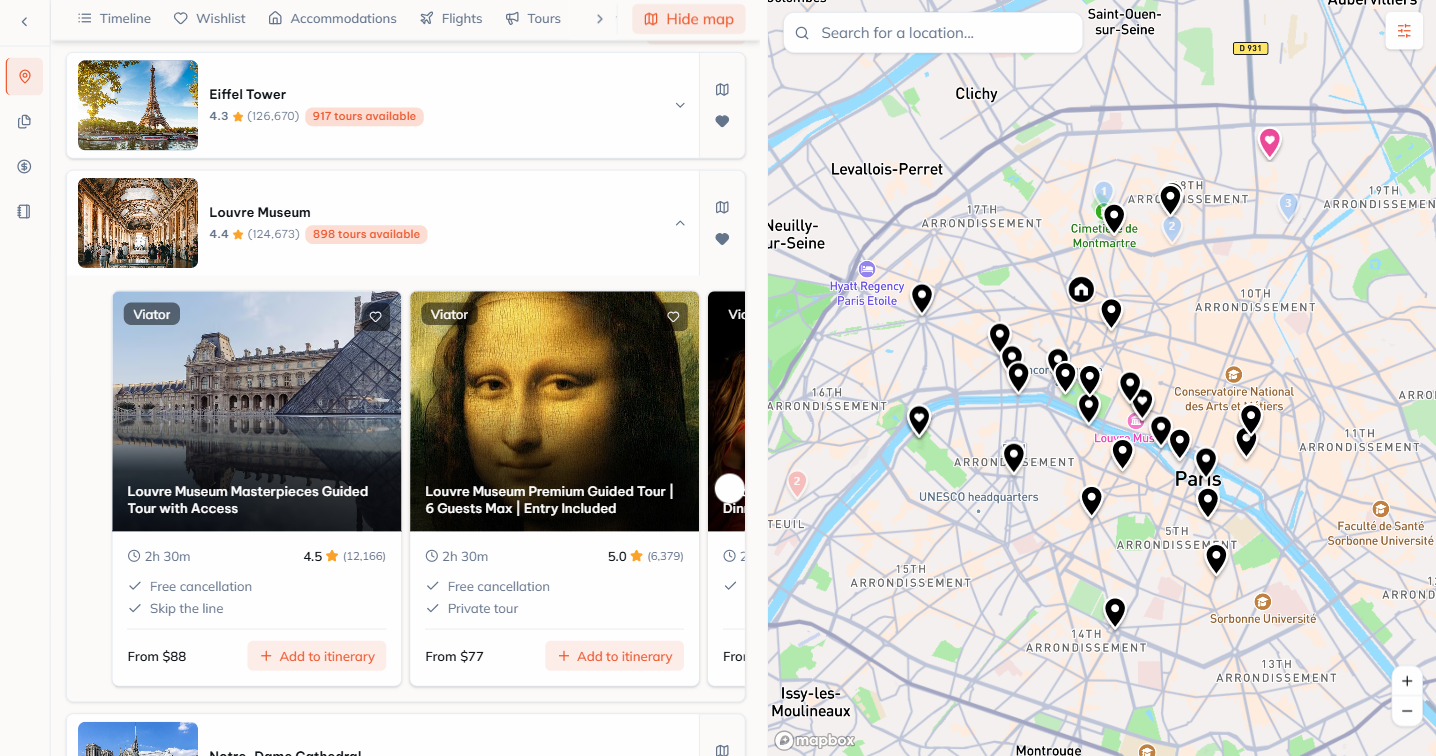
Task: Switch to the Wishlist tab
Action: (x=210, y=18)
